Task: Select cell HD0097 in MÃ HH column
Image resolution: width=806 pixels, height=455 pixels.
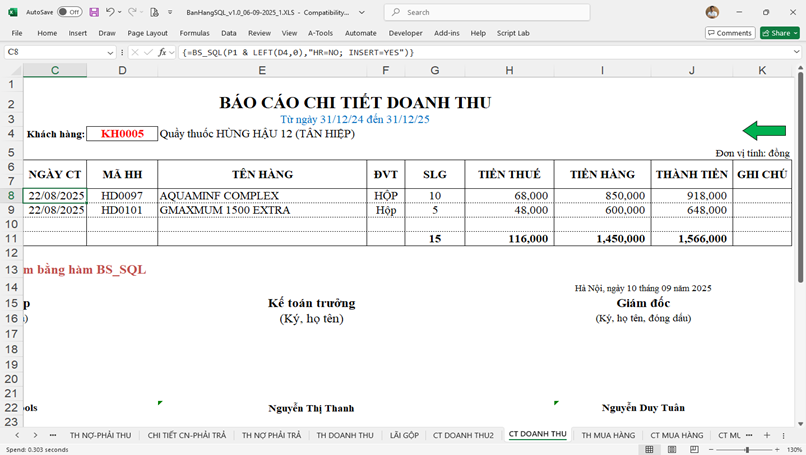Action: pyautogui.click(x=122, y=196)
